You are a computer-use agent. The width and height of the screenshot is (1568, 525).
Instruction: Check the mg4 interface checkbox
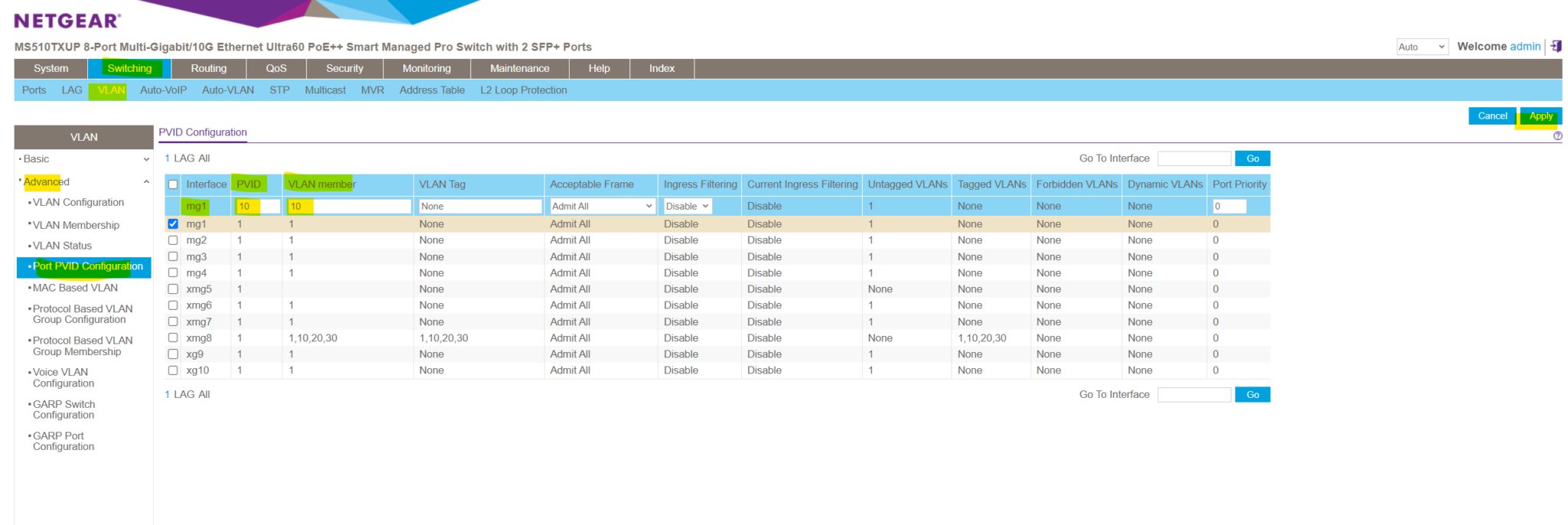pos(173,272)
